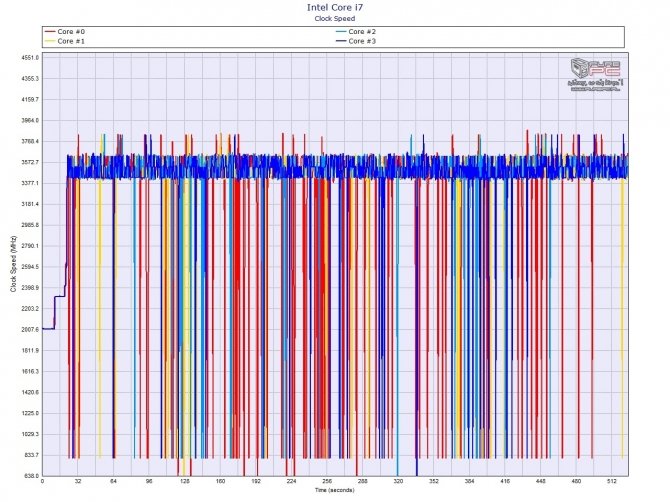Screen dimensions: 670x502
Task: Click the 96 tick on time axis
Action: 149,481
